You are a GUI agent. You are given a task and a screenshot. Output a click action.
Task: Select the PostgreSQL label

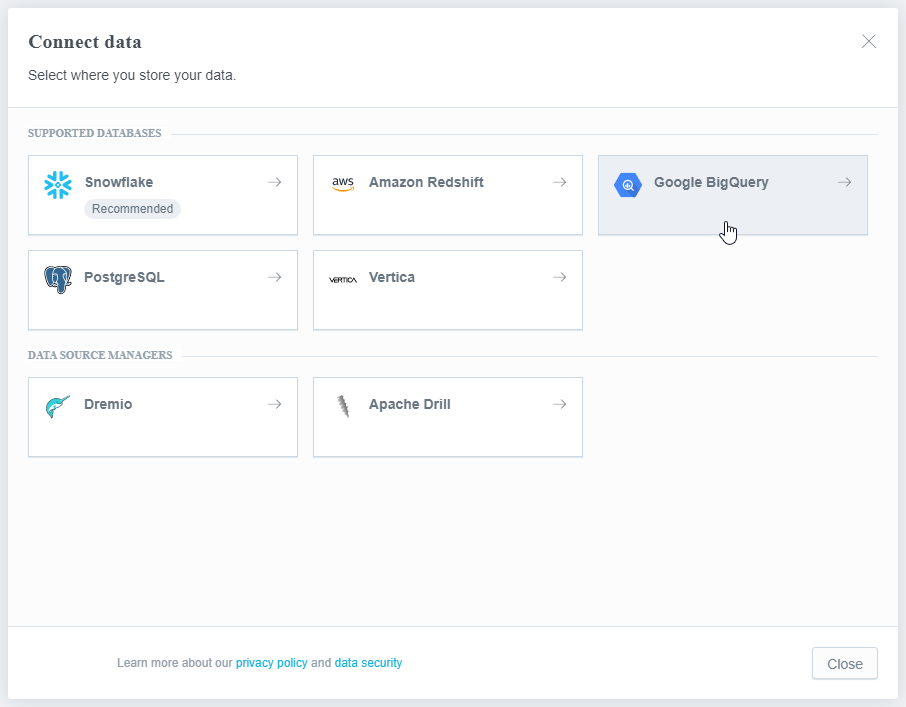(x=124, y=277)
